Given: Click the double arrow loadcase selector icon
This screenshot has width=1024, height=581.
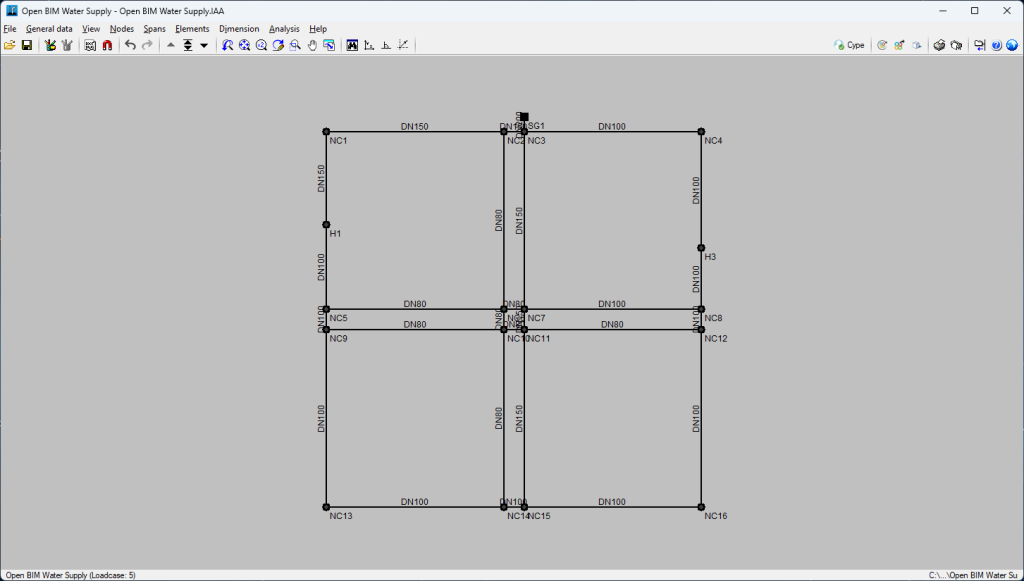Looking at the screenshot, I should point(187,45).
